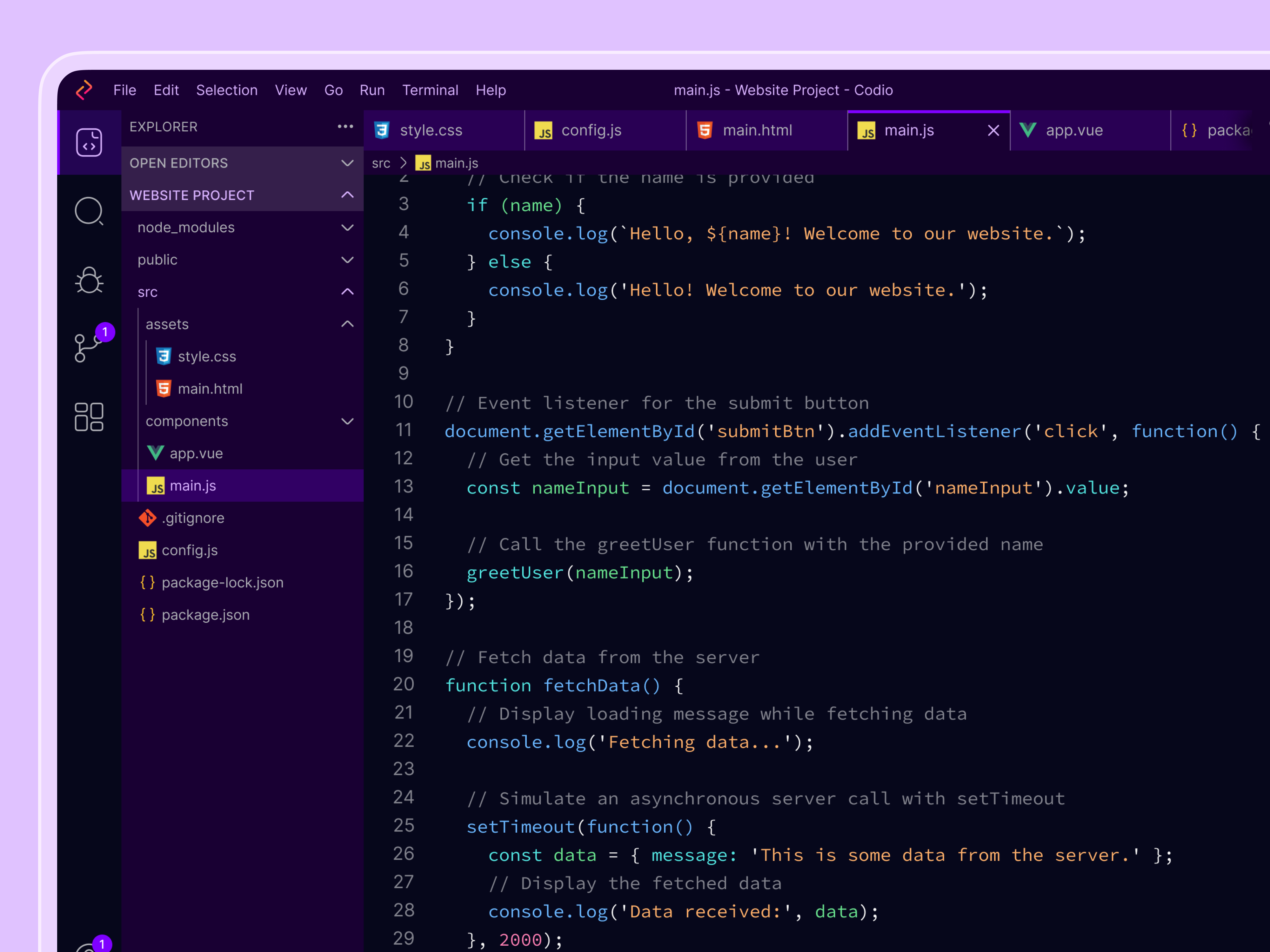
Task: Click src in the breadcrumb bar
Action: [381, 163]
